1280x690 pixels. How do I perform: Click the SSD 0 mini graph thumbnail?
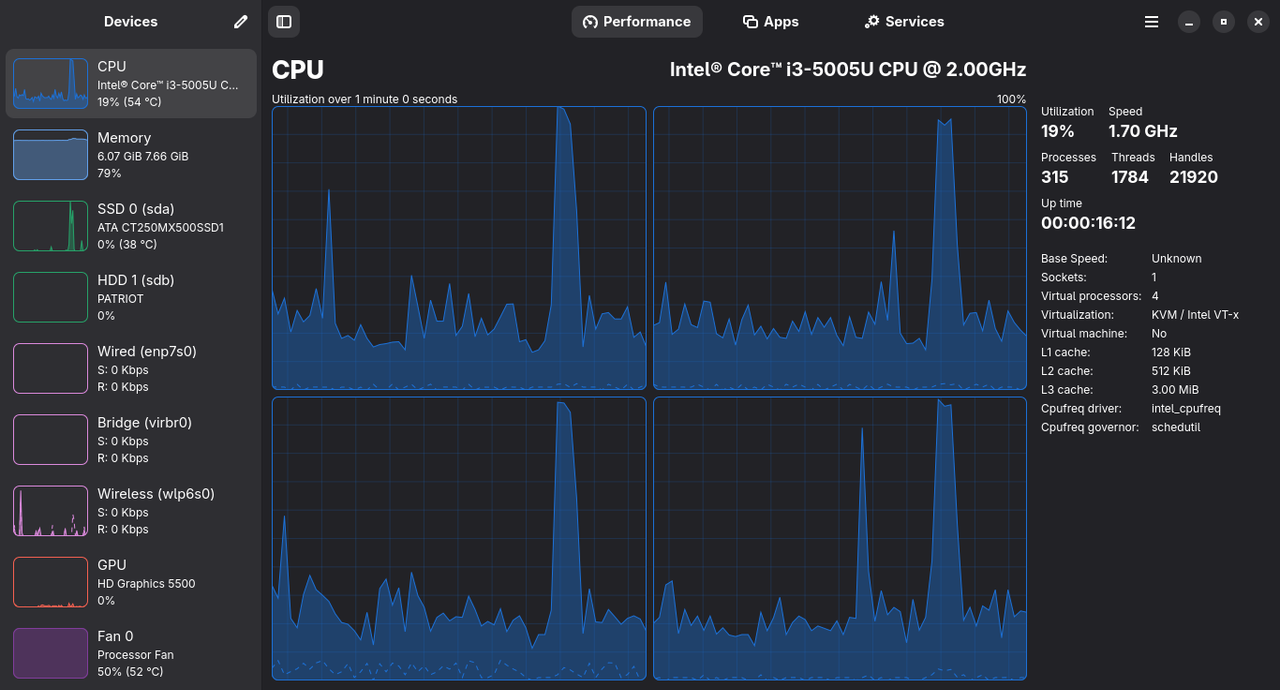tap(50, 226)
